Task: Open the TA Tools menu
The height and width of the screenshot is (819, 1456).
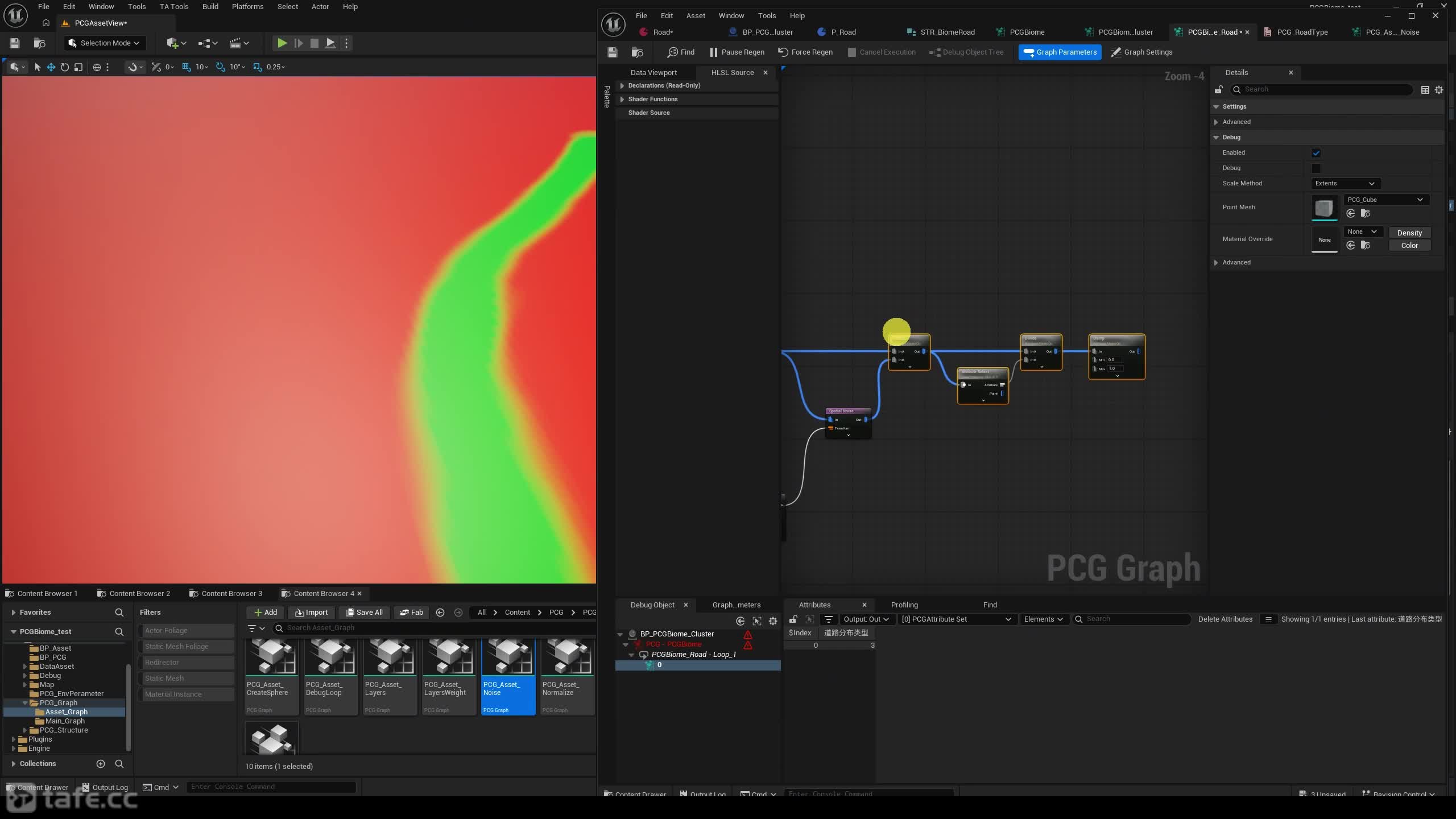Action: (173, 7)
